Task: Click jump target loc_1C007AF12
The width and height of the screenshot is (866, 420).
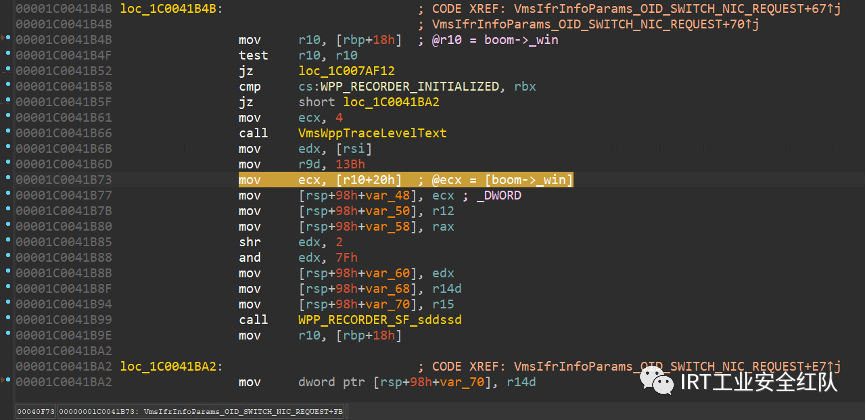Action: pos(347,71)
